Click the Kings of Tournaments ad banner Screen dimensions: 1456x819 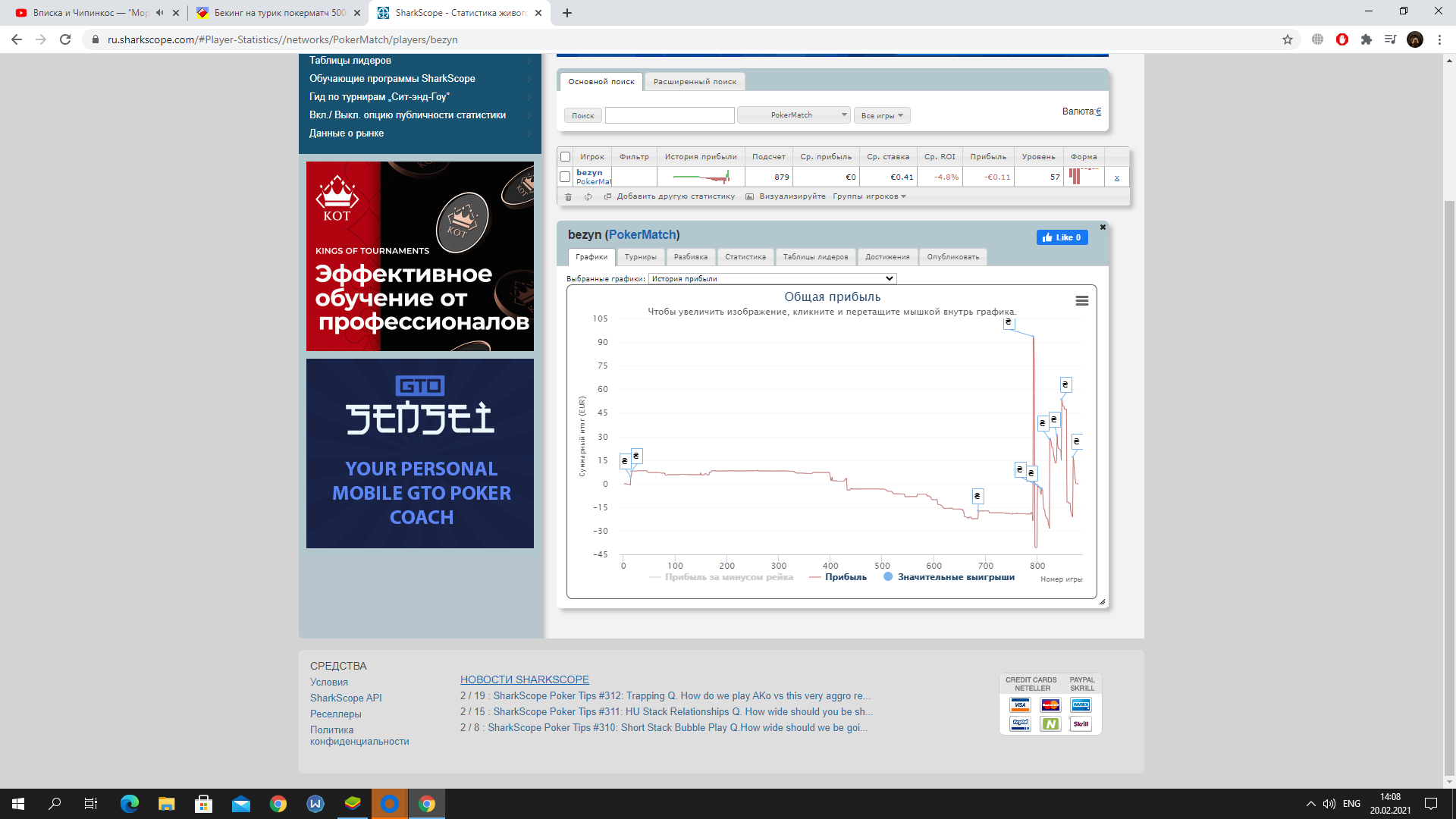[x=420, y=256]
